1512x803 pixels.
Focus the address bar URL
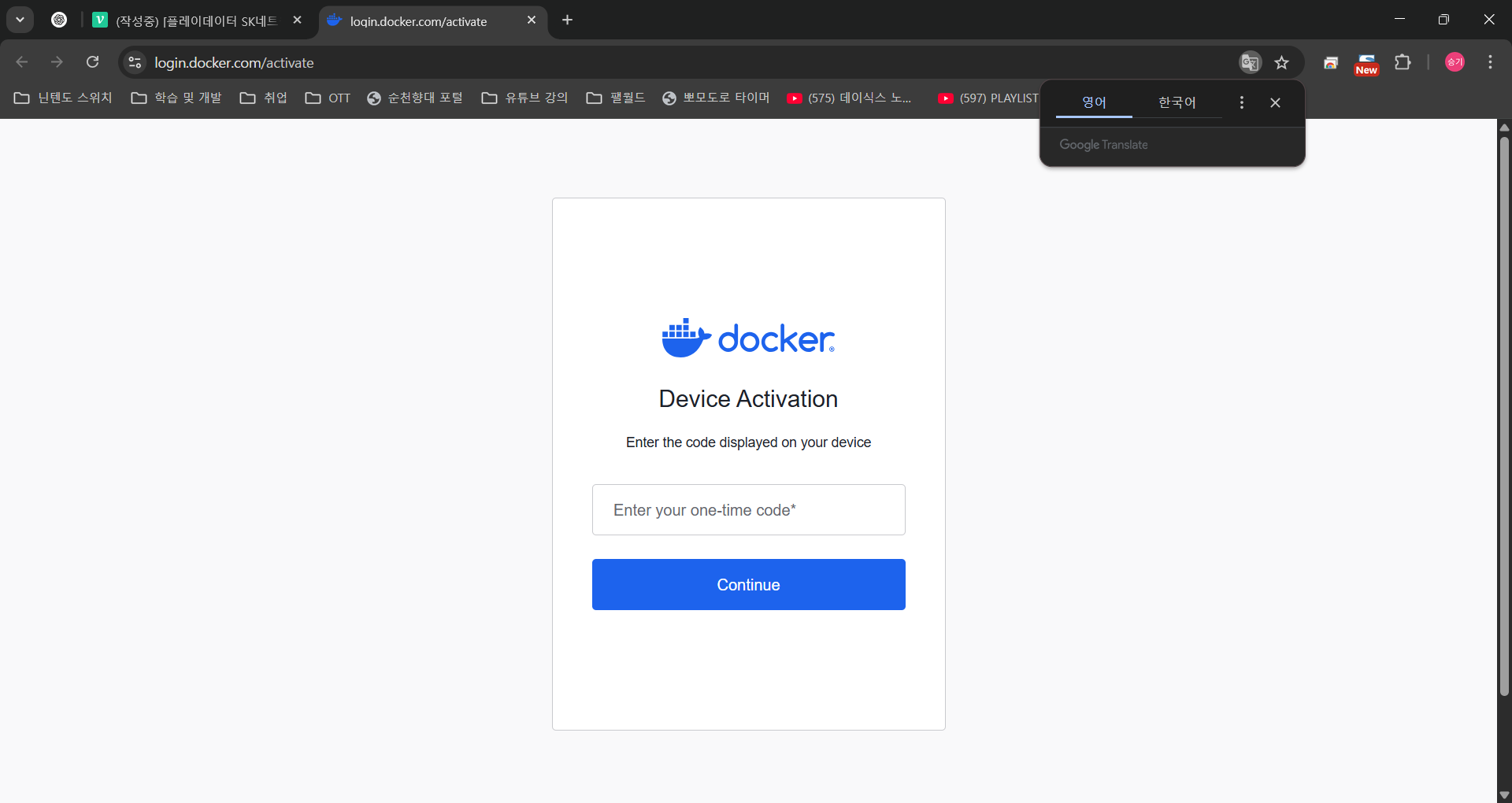234,62
